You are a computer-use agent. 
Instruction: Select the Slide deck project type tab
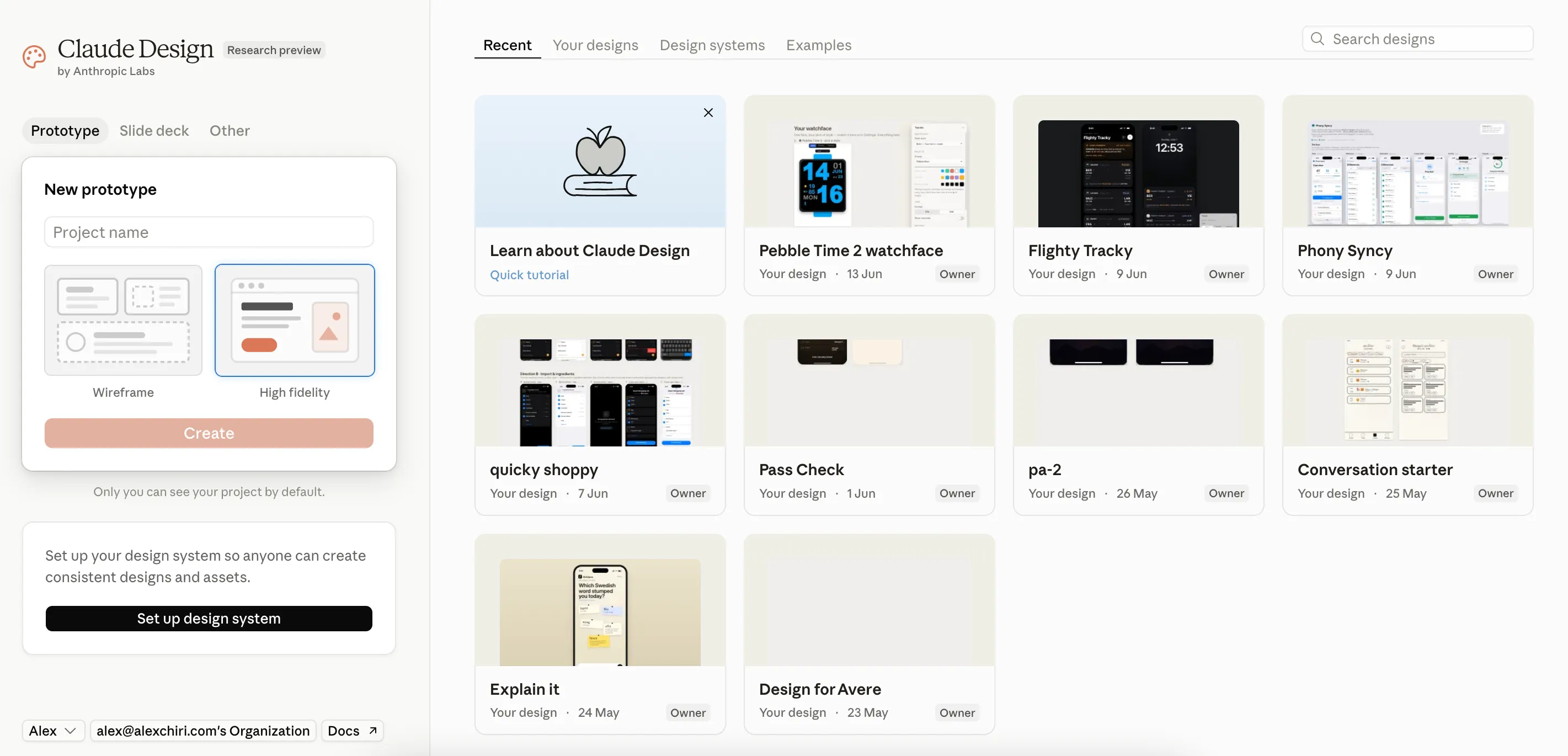[x=154, y=130]
